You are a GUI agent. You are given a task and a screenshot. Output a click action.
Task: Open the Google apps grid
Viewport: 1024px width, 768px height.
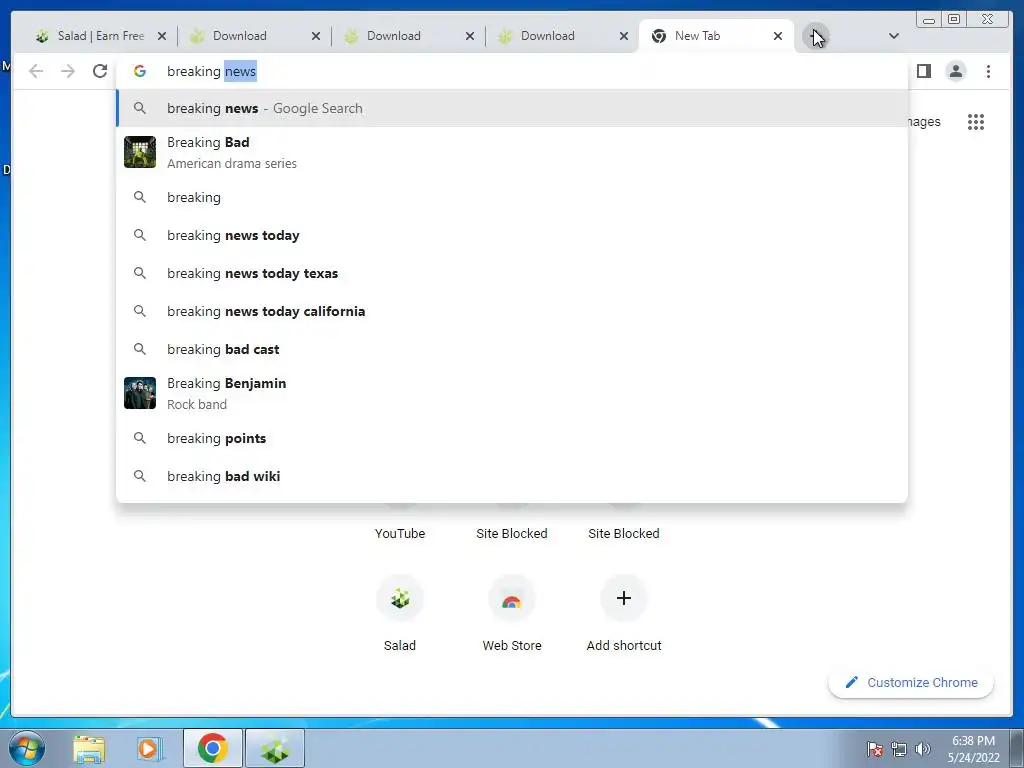coord(976,121)
